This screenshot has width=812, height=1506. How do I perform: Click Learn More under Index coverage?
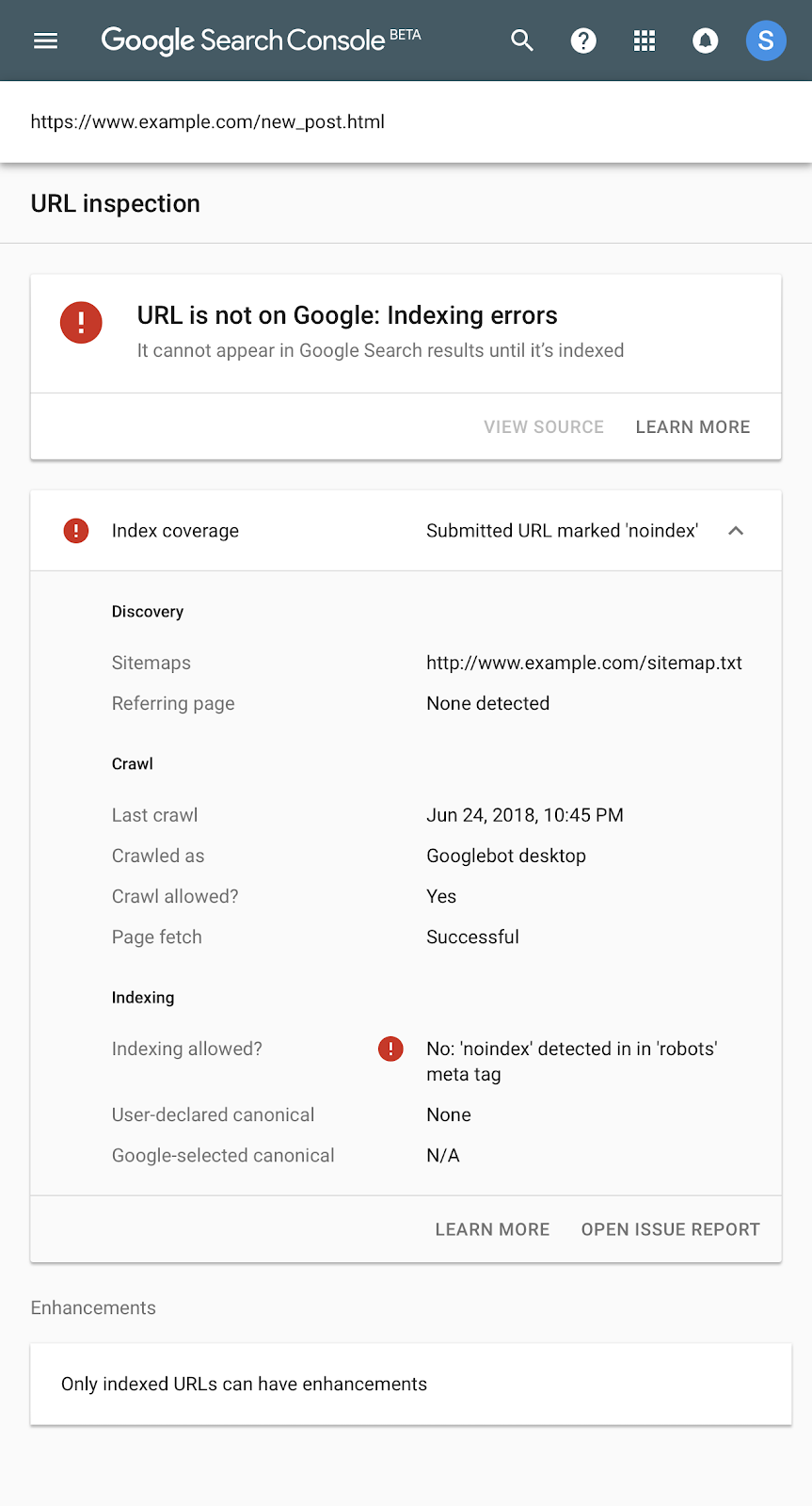492,1229
